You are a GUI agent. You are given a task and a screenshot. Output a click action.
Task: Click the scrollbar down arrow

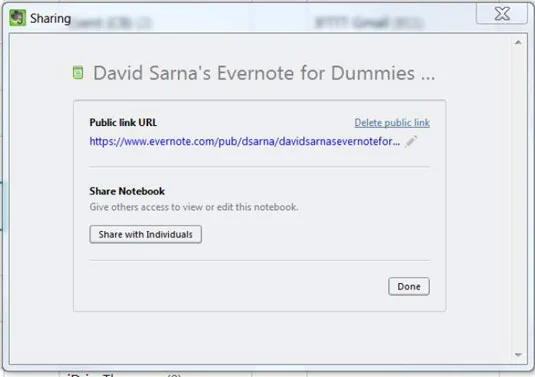pyautogui.click(x=518, y=355)
